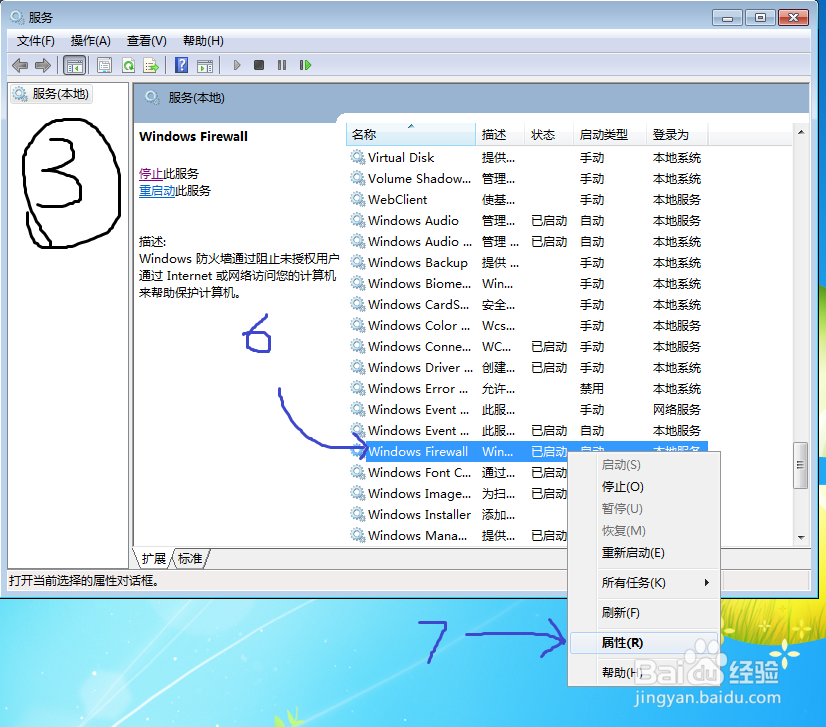Select 服务(本地) tree node
Image resolution: width=826 pixels, height=727 pixels.
51,94
